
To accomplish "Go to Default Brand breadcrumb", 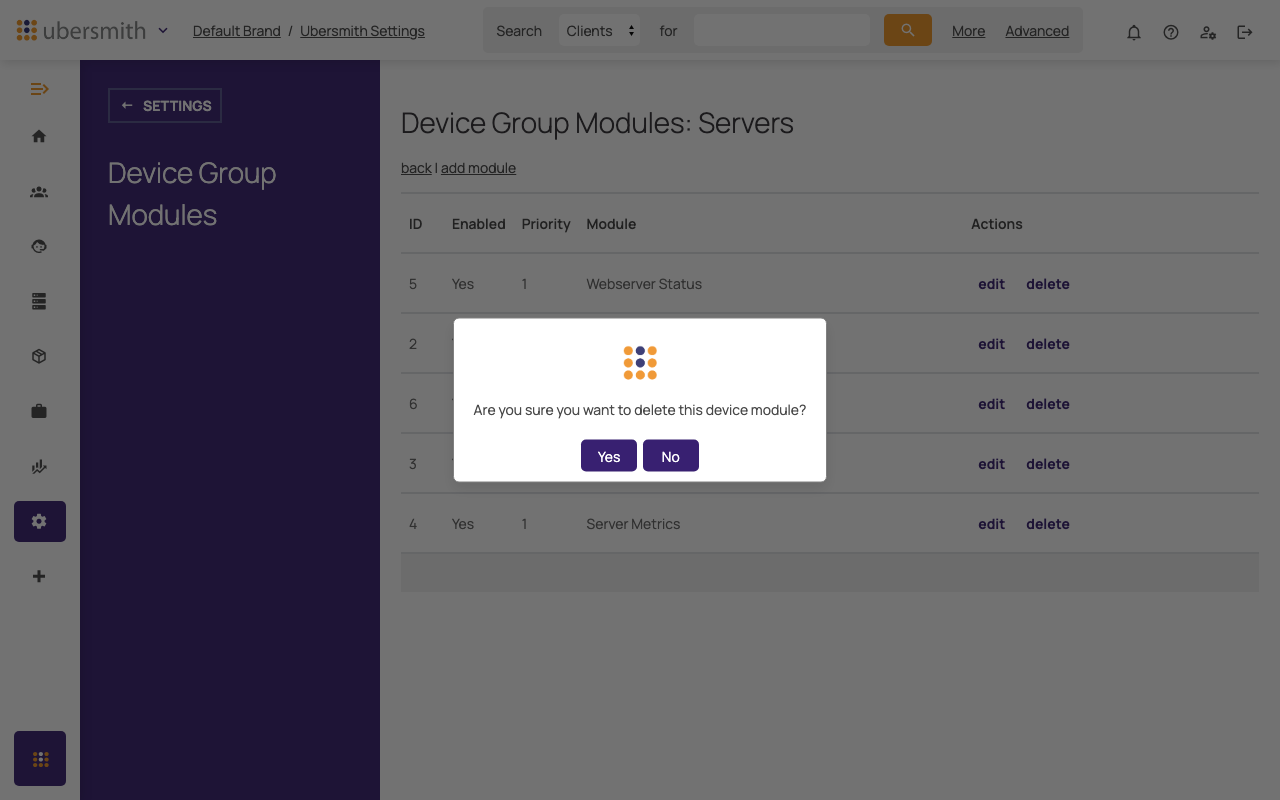I will pos(237,31).
